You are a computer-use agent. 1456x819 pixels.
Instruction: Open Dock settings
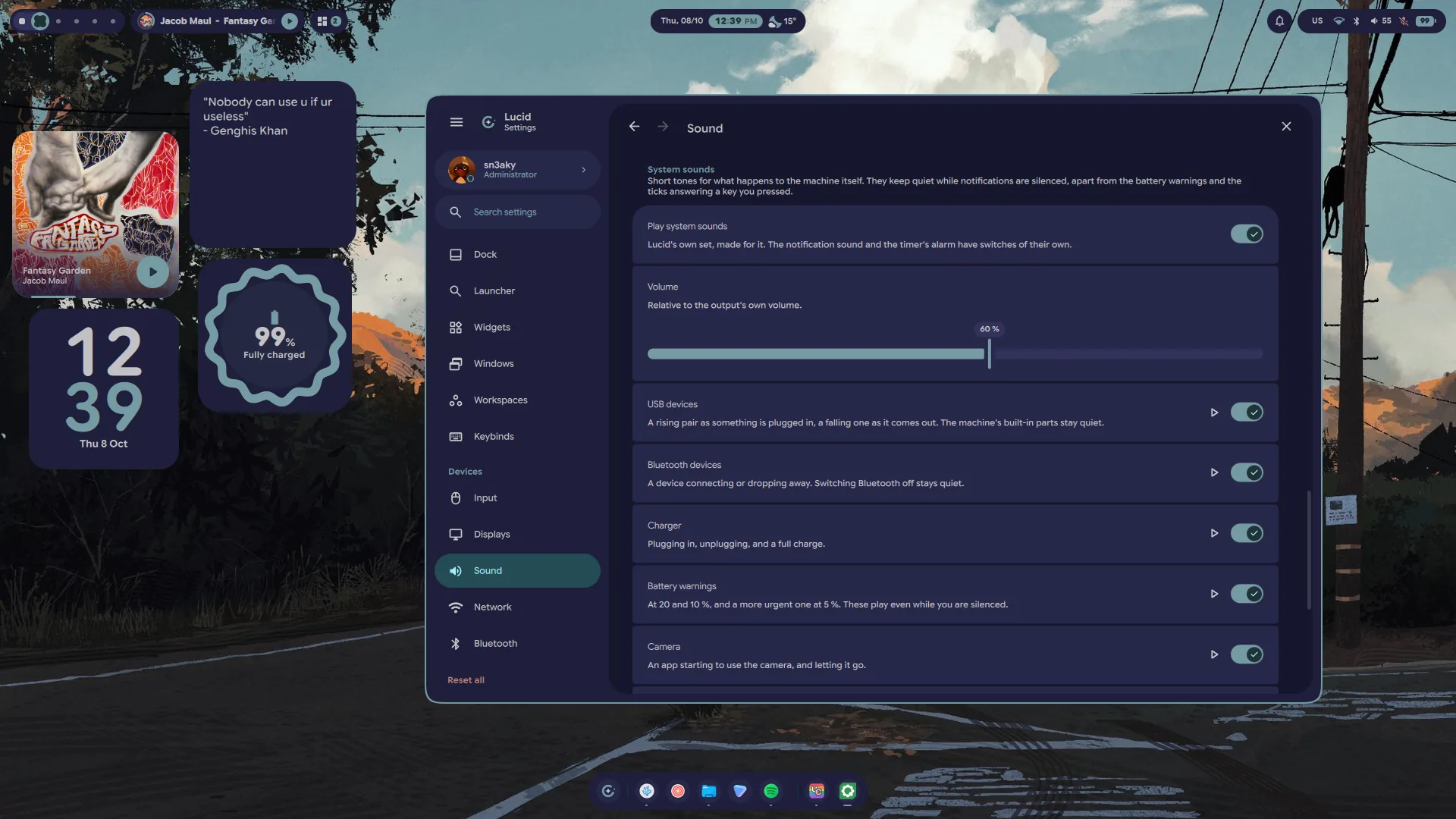pyautogui.click(x=517, y=255)
